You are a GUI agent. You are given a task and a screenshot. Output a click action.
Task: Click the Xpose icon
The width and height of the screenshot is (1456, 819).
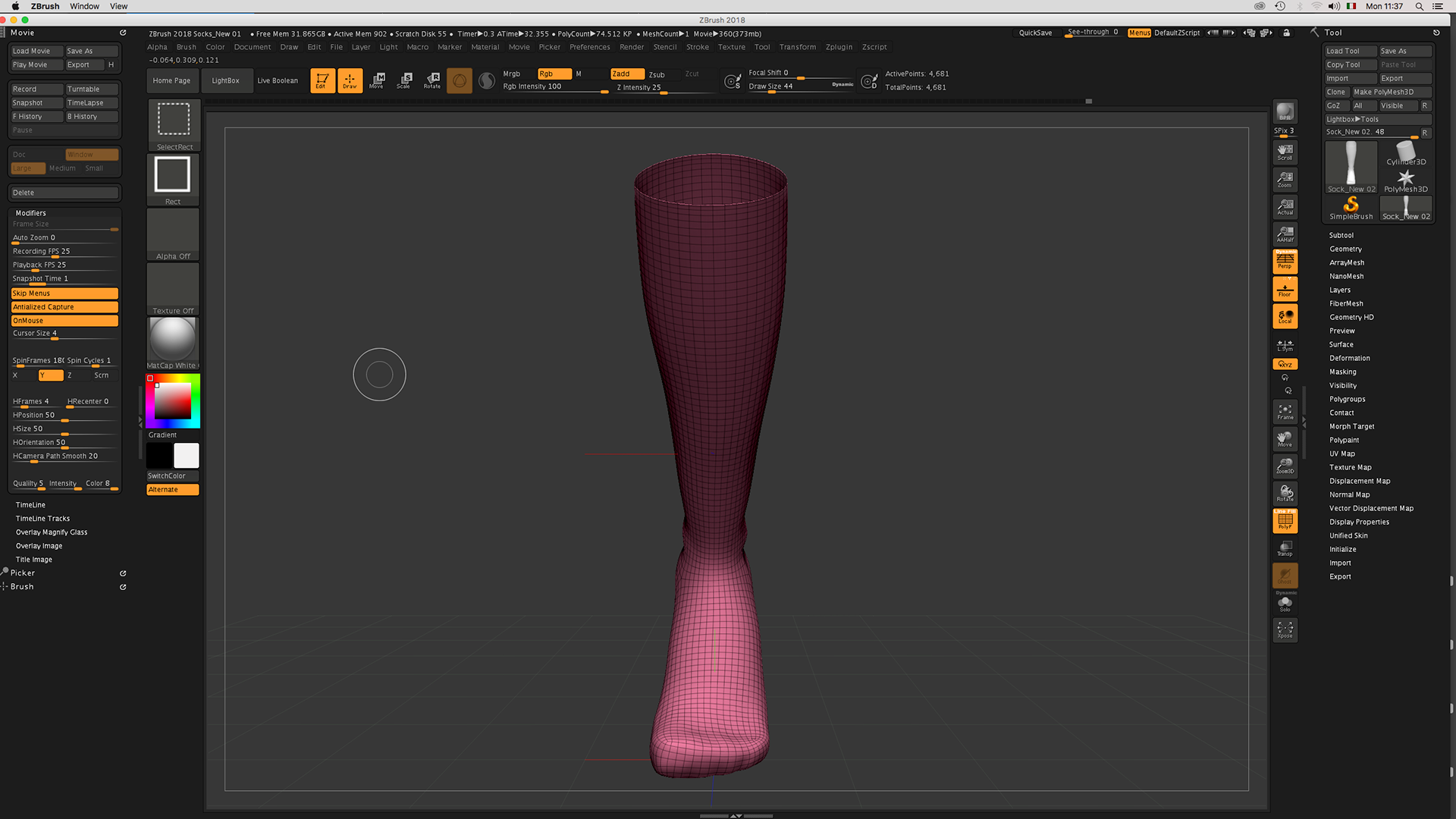click(x=1285, y=629)
